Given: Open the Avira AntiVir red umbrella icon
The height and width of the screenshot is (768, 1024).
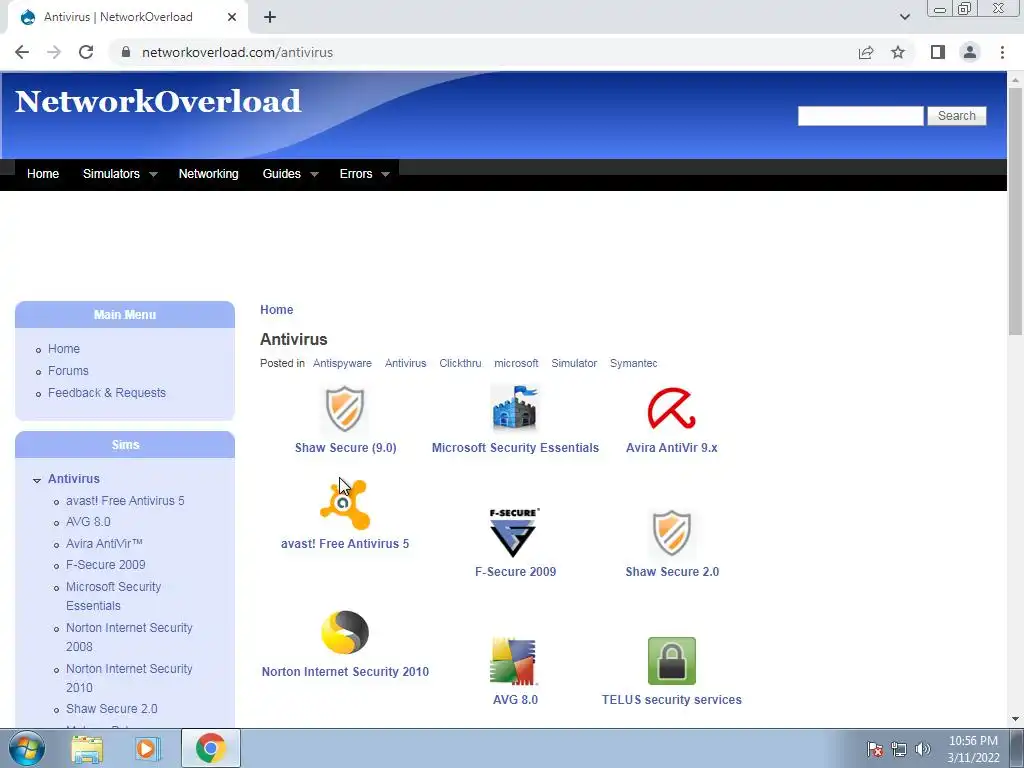Looking at the screenshot, I should [x=671, y=408].
